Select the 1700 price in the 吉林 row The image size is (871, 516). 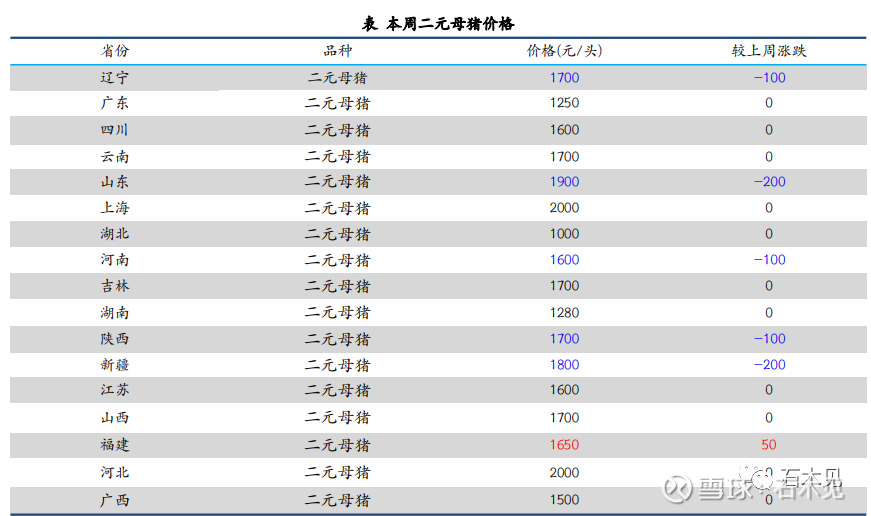564,286
